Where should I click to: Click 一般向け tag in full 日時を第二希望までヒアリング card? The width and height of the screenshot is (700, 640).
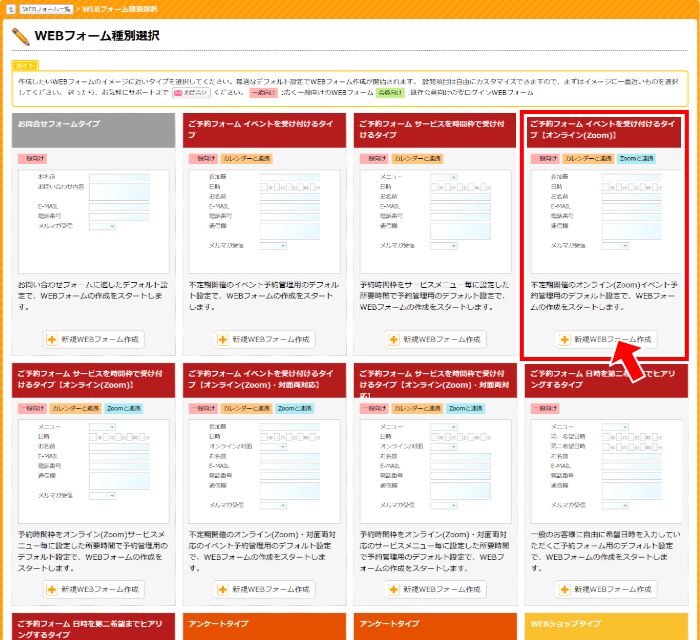pyautogui.click(x=545, y=408)
